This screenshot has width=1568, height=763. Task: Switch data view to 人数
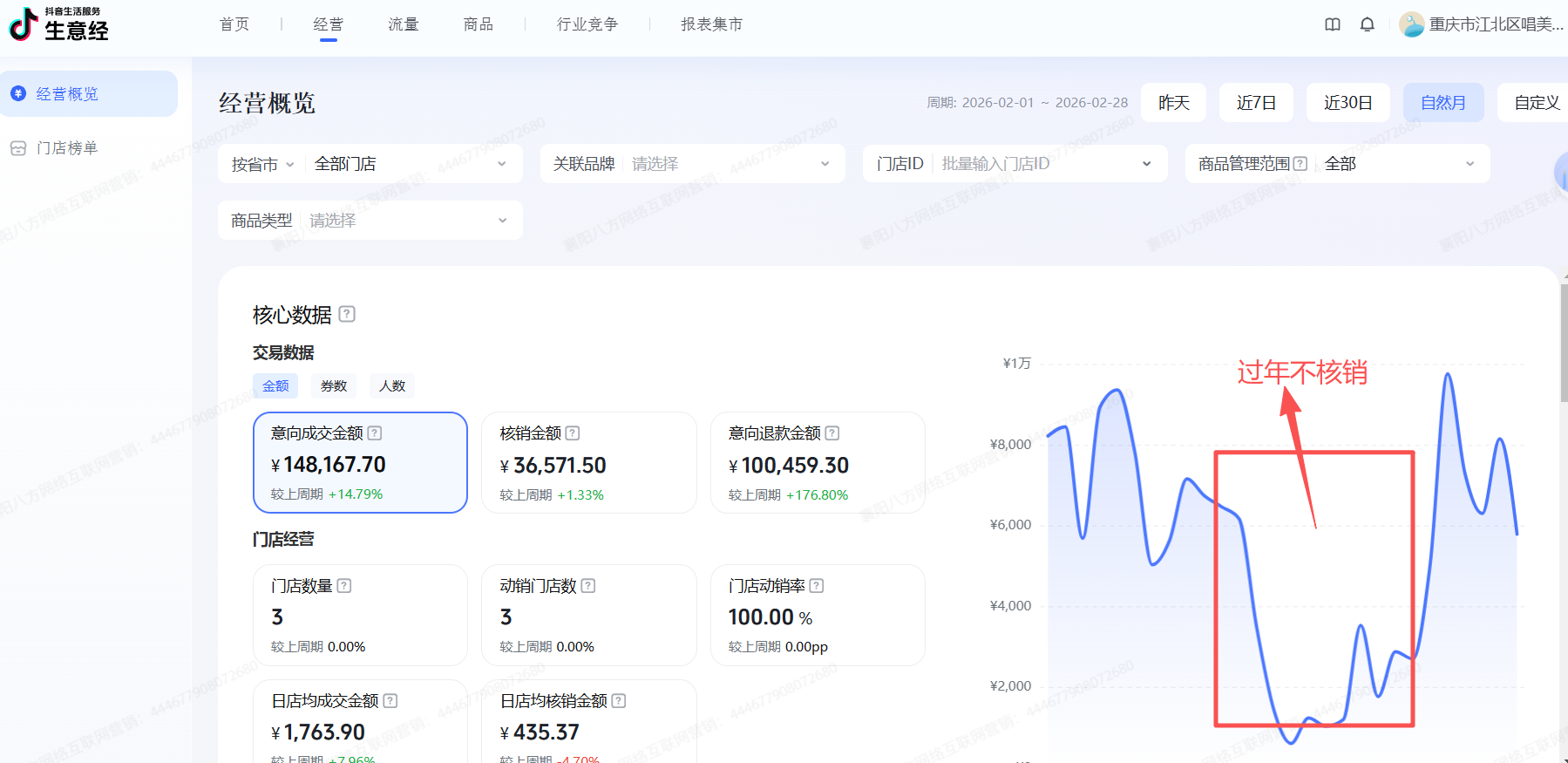click(x=392, y=386)
